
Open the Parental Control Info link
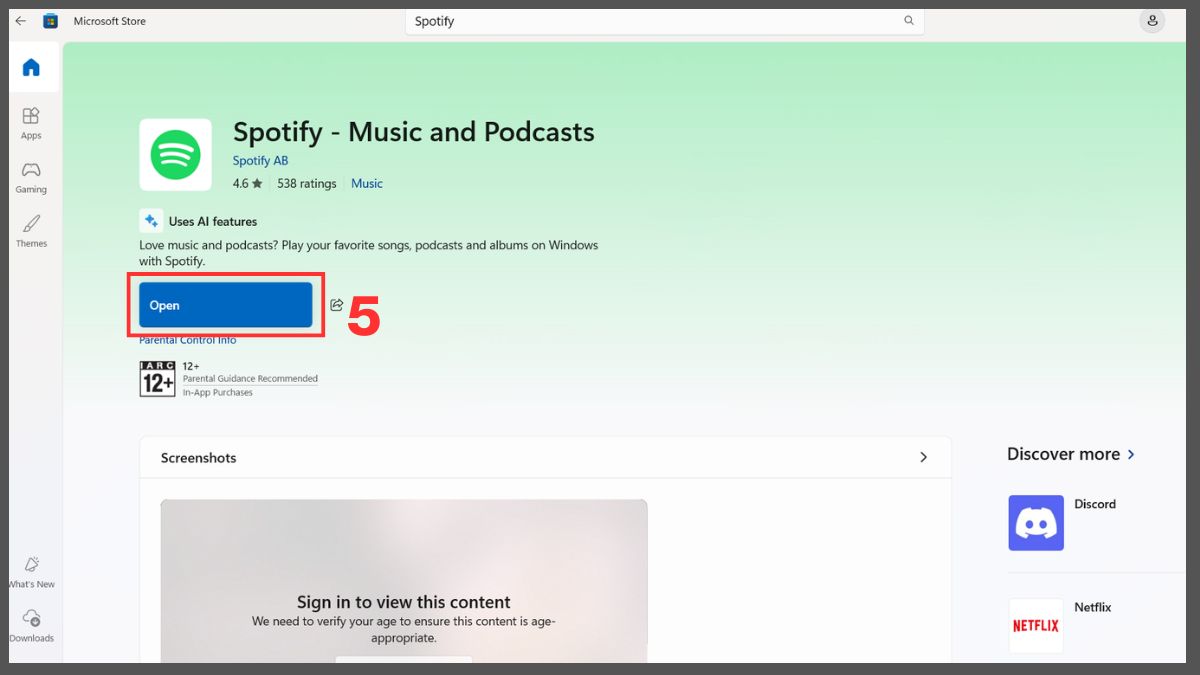tap(188, 340)
